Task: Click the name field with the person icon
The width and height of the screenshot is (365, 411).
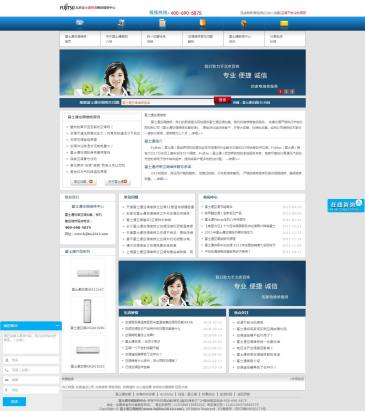Action: click(31, 360)
